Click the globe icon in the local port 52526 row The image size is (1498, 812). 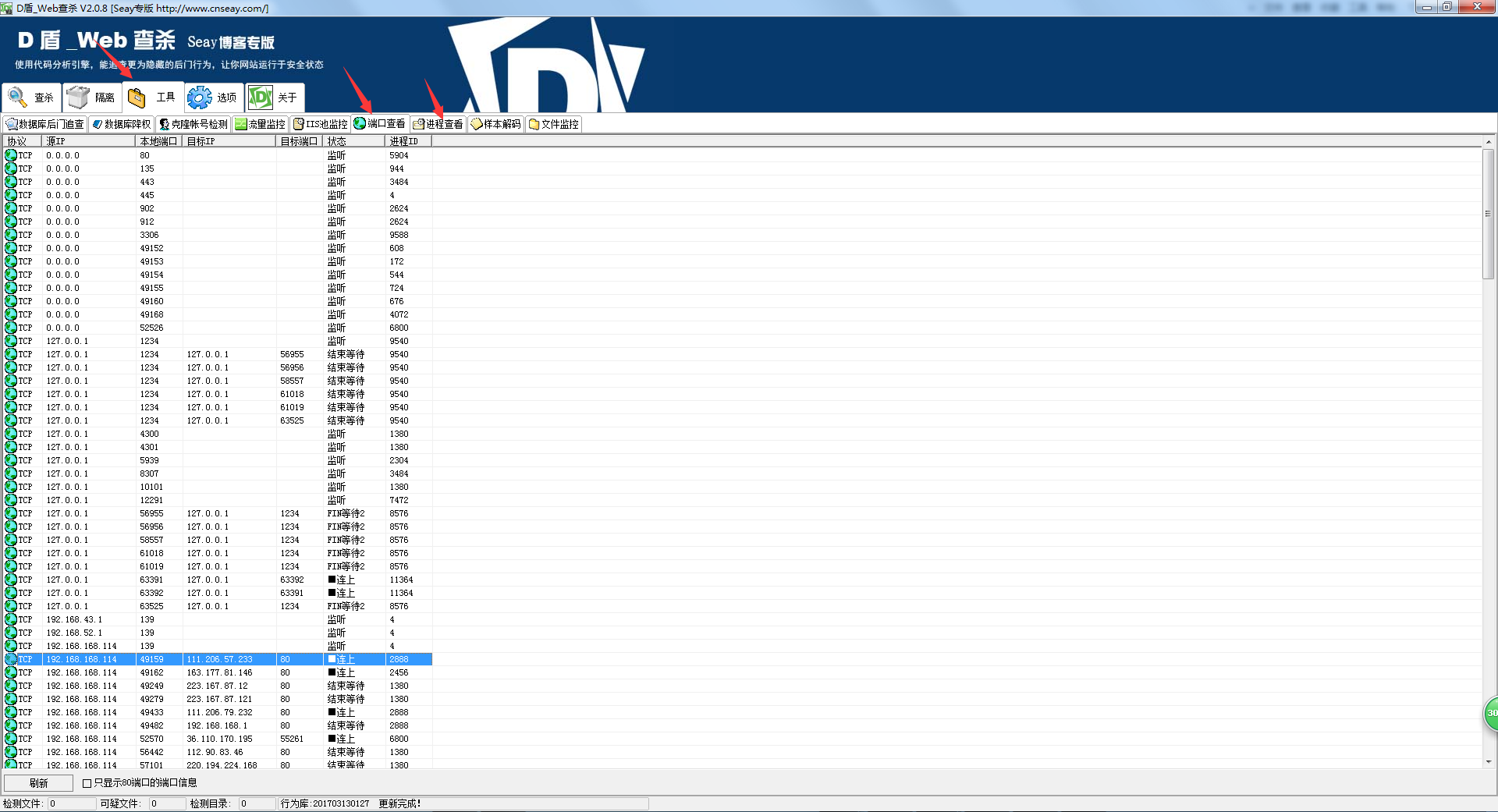[x=11, y=328]
